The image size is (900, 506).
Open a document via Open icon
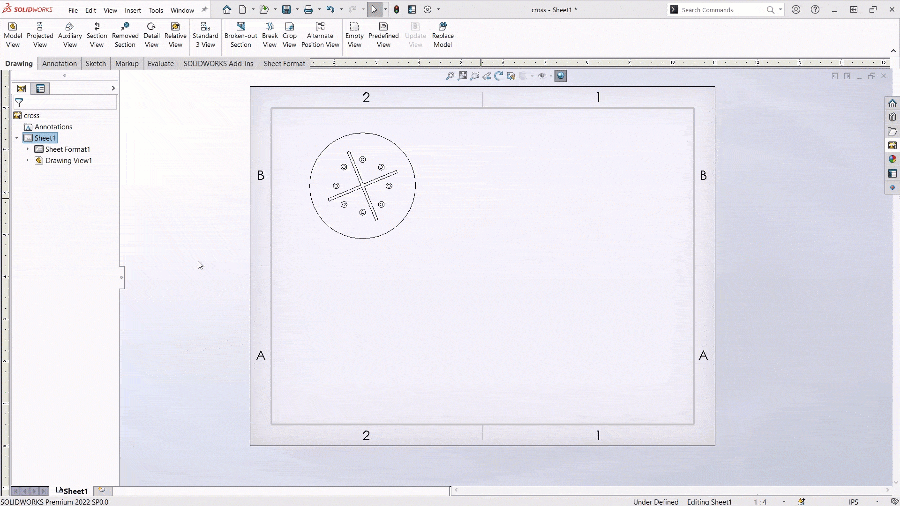click(x=264, y=10)
